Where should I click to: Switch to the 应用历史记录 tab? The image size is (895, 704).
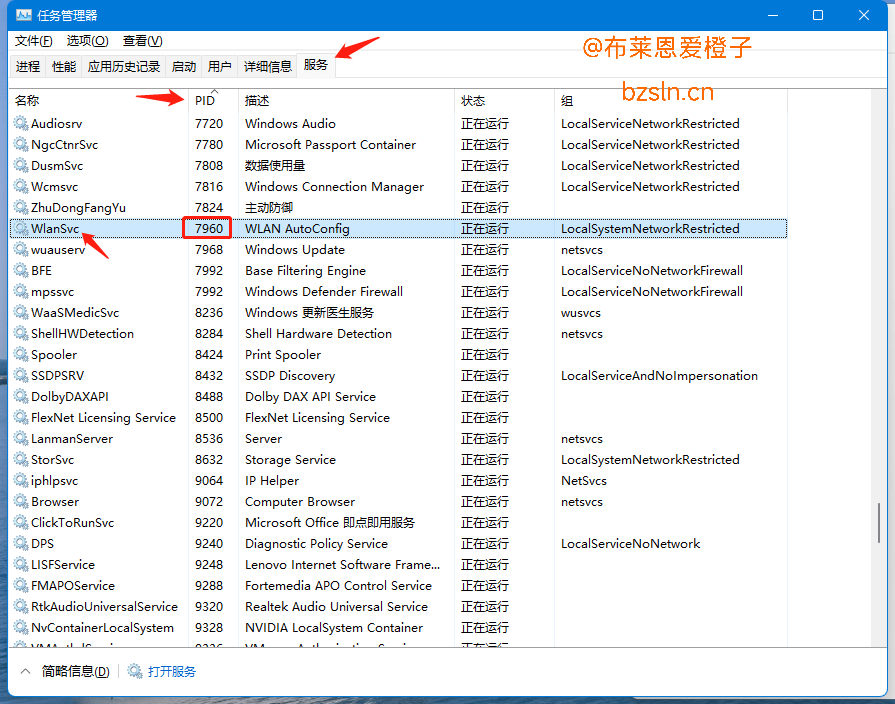[124, 67]
